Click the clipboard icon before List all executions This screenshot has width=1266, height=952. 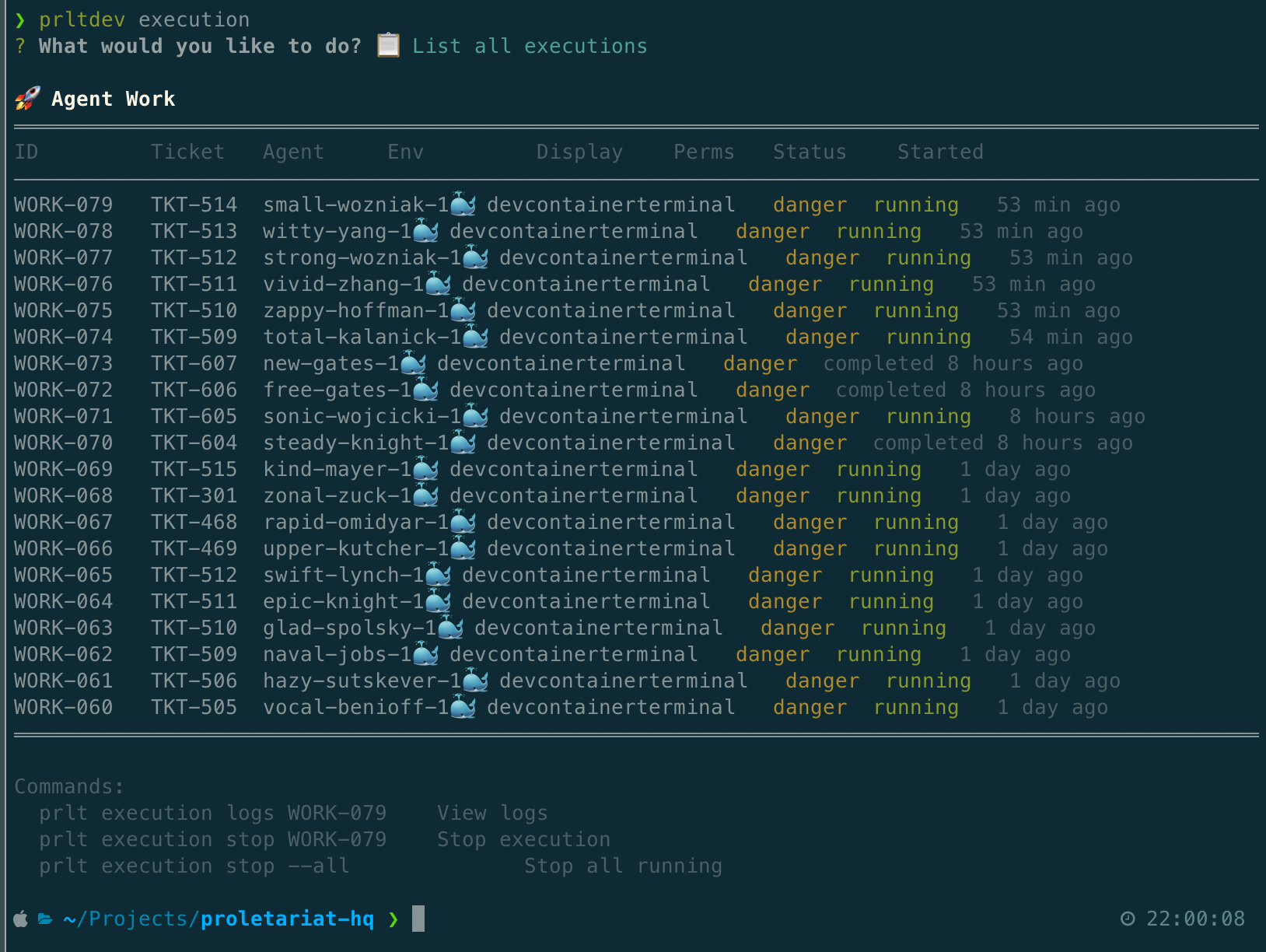tap(388, 46)
